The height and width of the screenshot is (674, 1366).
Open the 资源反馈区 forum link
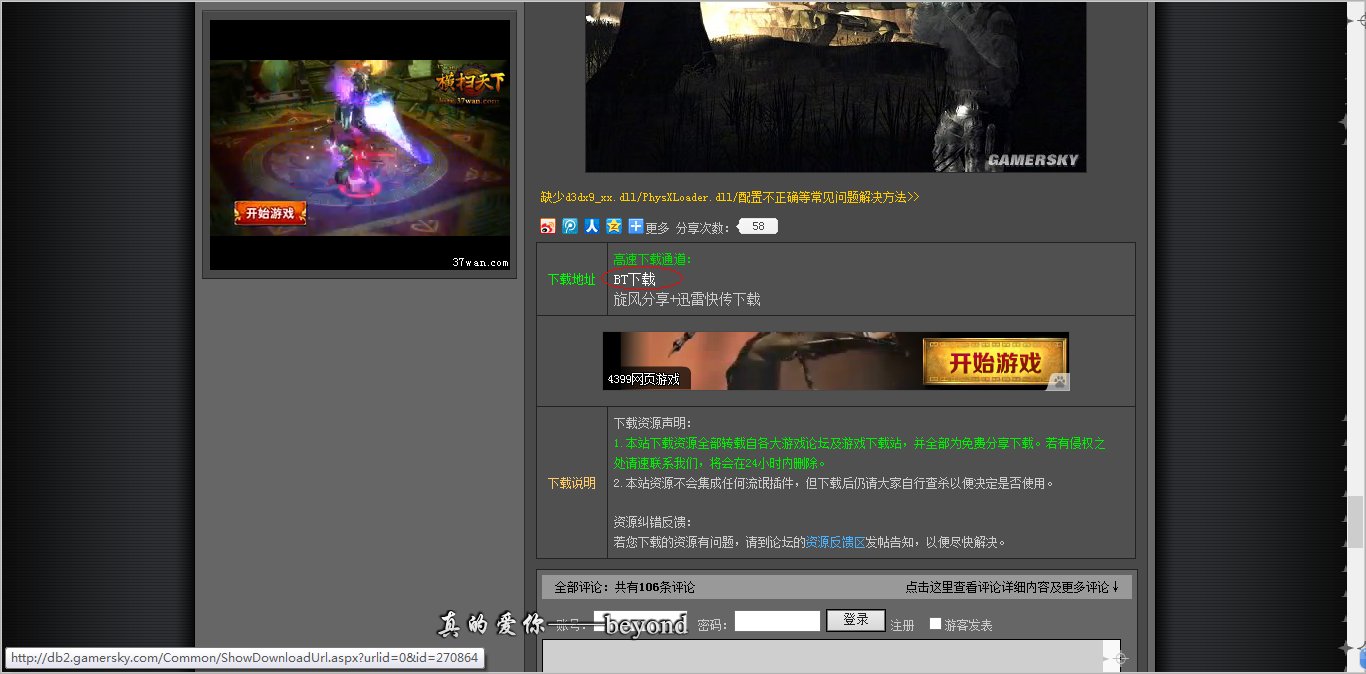click(835, 542)
